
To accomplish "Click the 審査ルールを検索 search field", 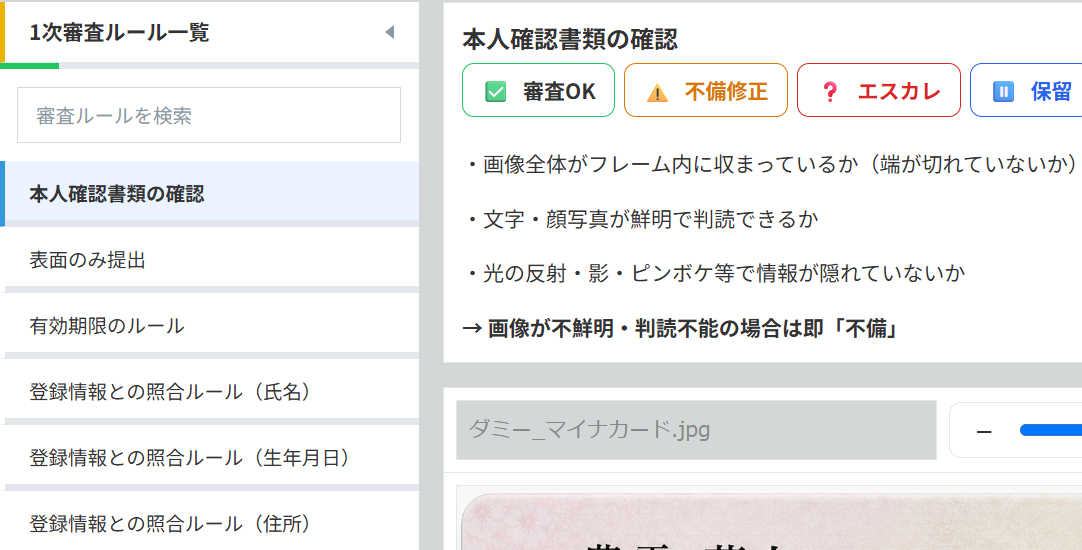I will click(208, 115).
